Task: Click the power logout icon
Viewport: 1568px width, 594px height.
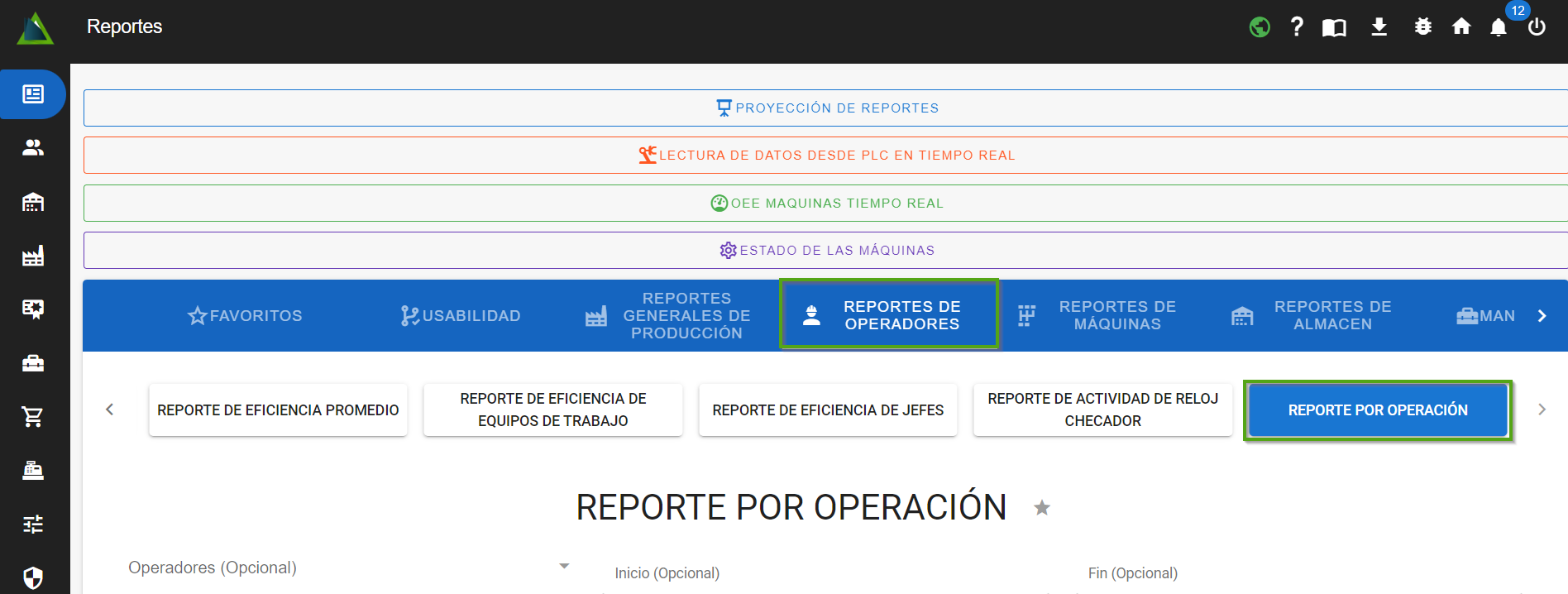Action: [1537, 27]
